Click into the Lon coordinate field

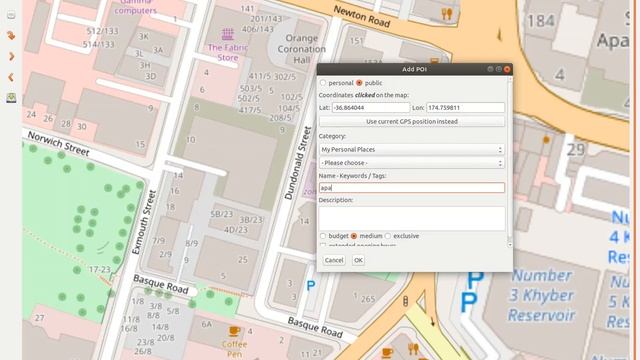(465, 108)
